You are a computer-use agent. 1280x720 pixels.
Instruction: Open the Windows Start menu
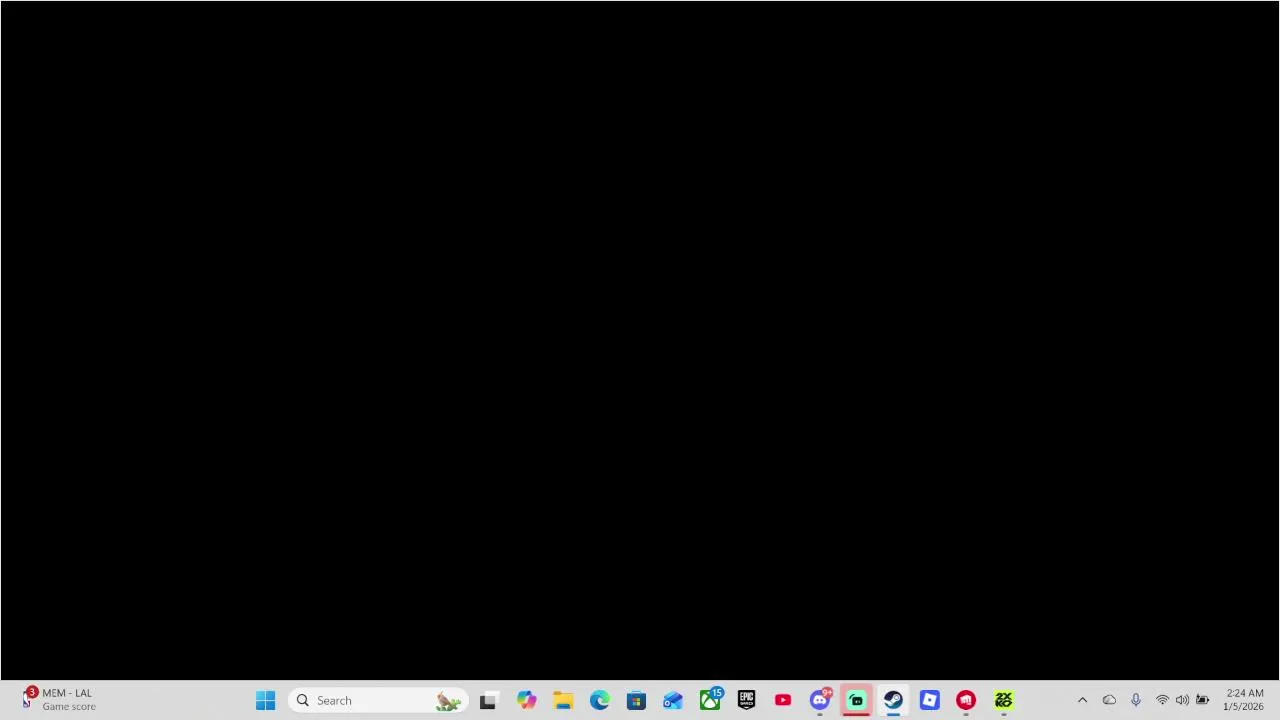point(265,700)
